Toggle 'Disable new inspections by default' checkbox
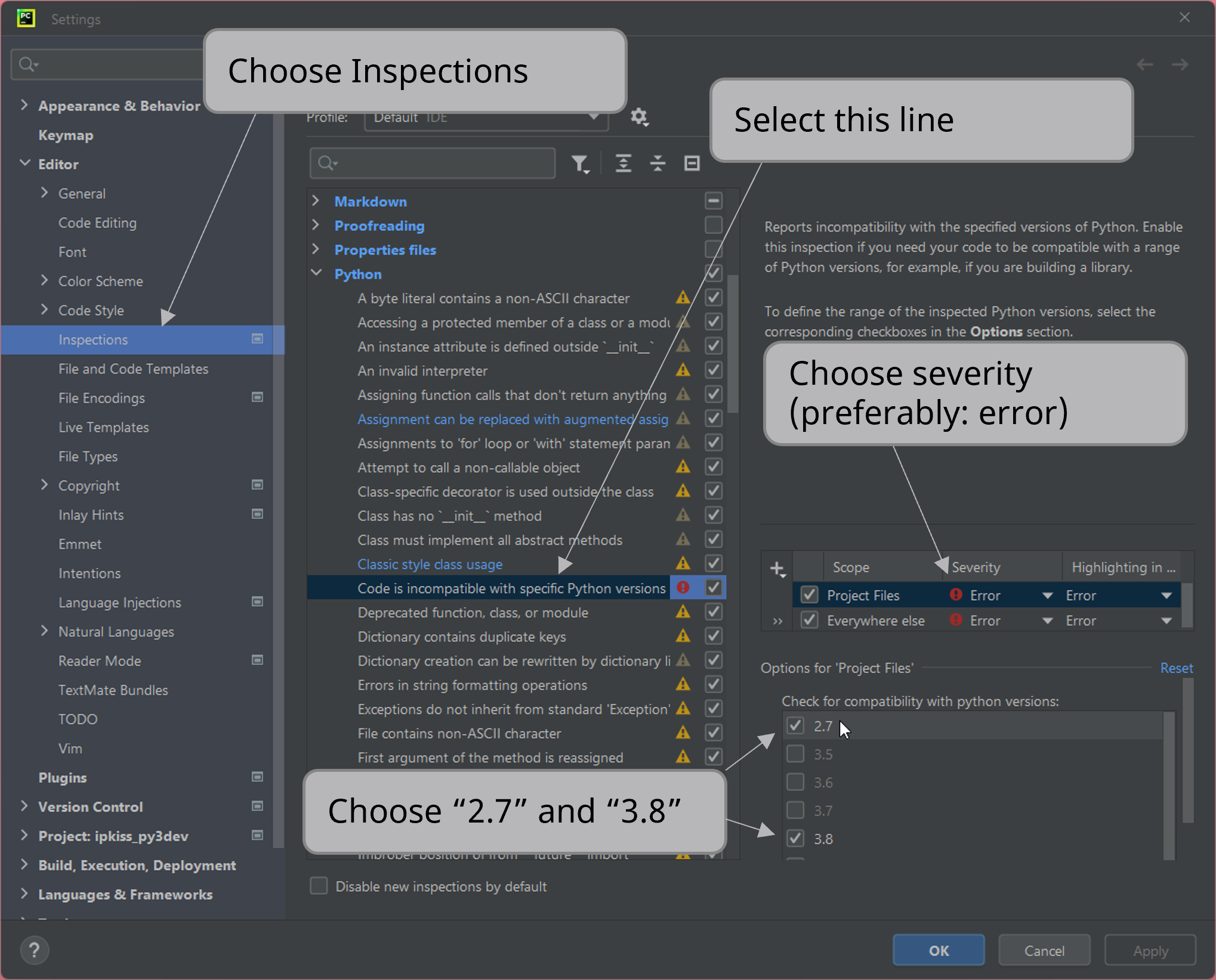This screenshot has width=1216, height=980. [x=319, y=886]
